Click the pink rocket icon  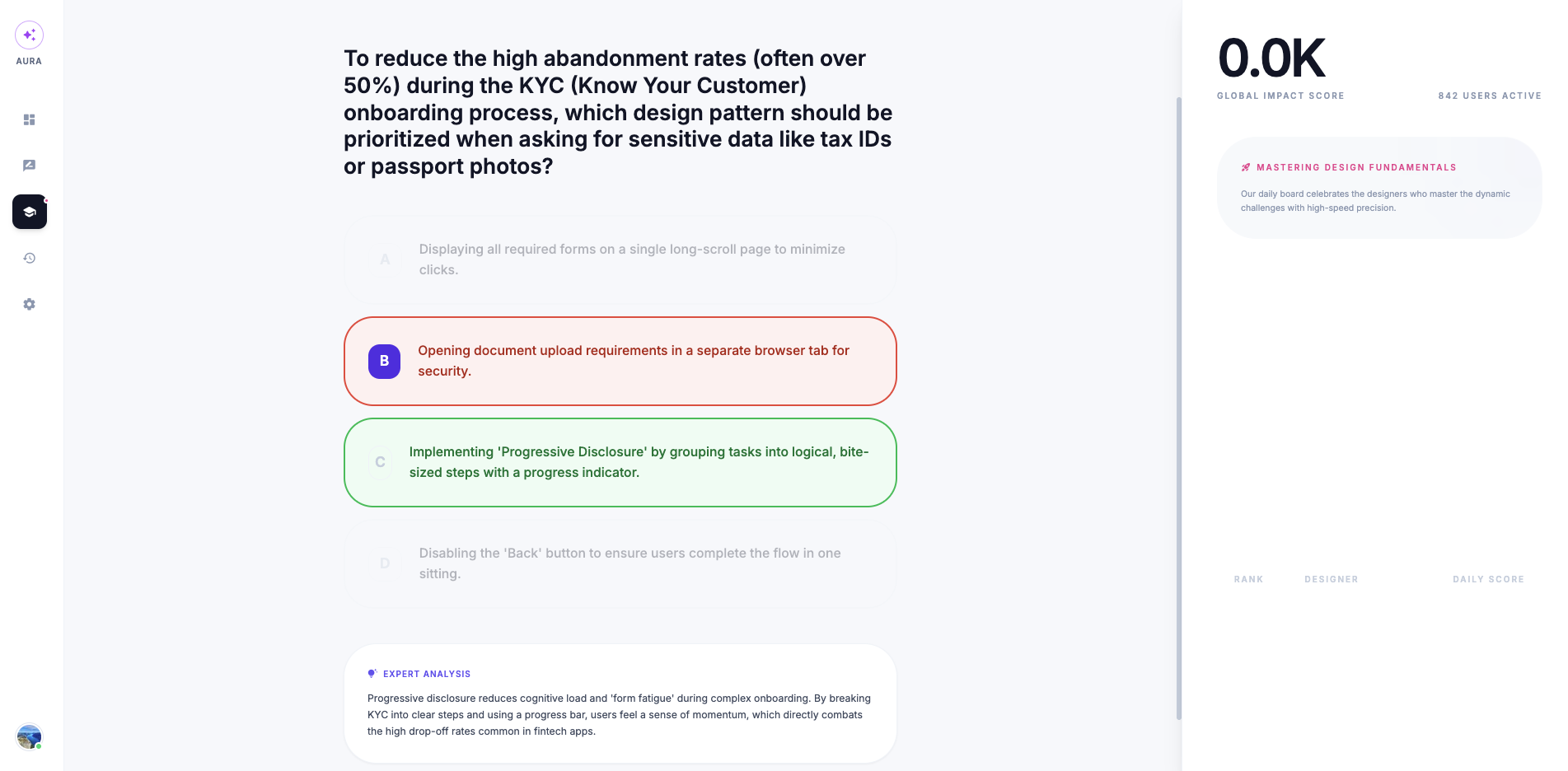tap(1246, 167)
